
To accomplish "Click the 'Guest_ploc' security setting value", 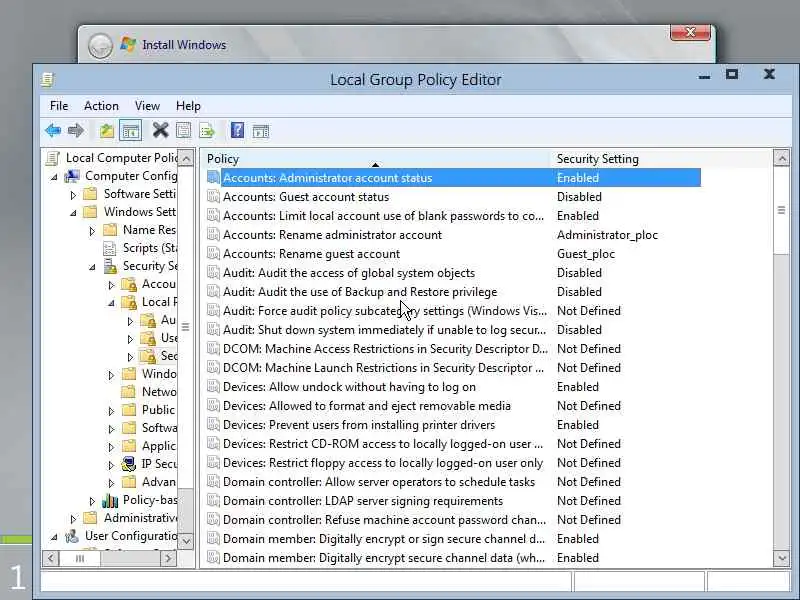I will (x=586, y=254).
